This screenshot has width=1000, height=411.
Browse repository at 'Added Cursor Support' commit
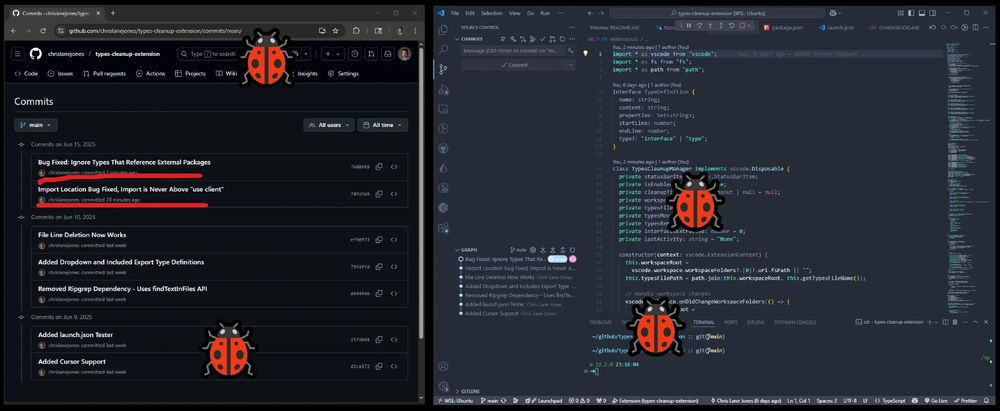pyautogui.click(x=394, y=366)
